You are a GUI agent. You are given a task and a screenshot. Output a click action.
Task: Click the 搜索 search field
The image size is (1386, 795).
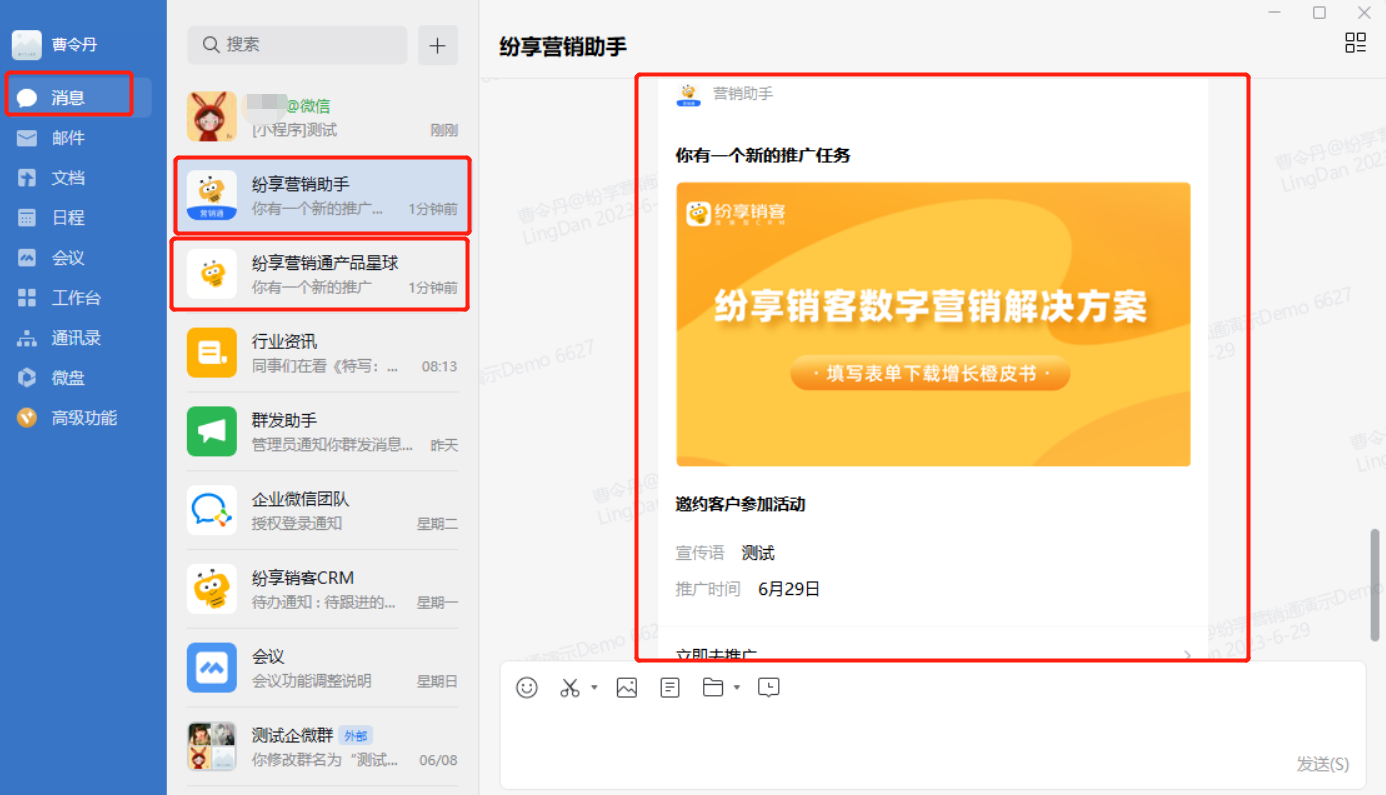[298, 45]
